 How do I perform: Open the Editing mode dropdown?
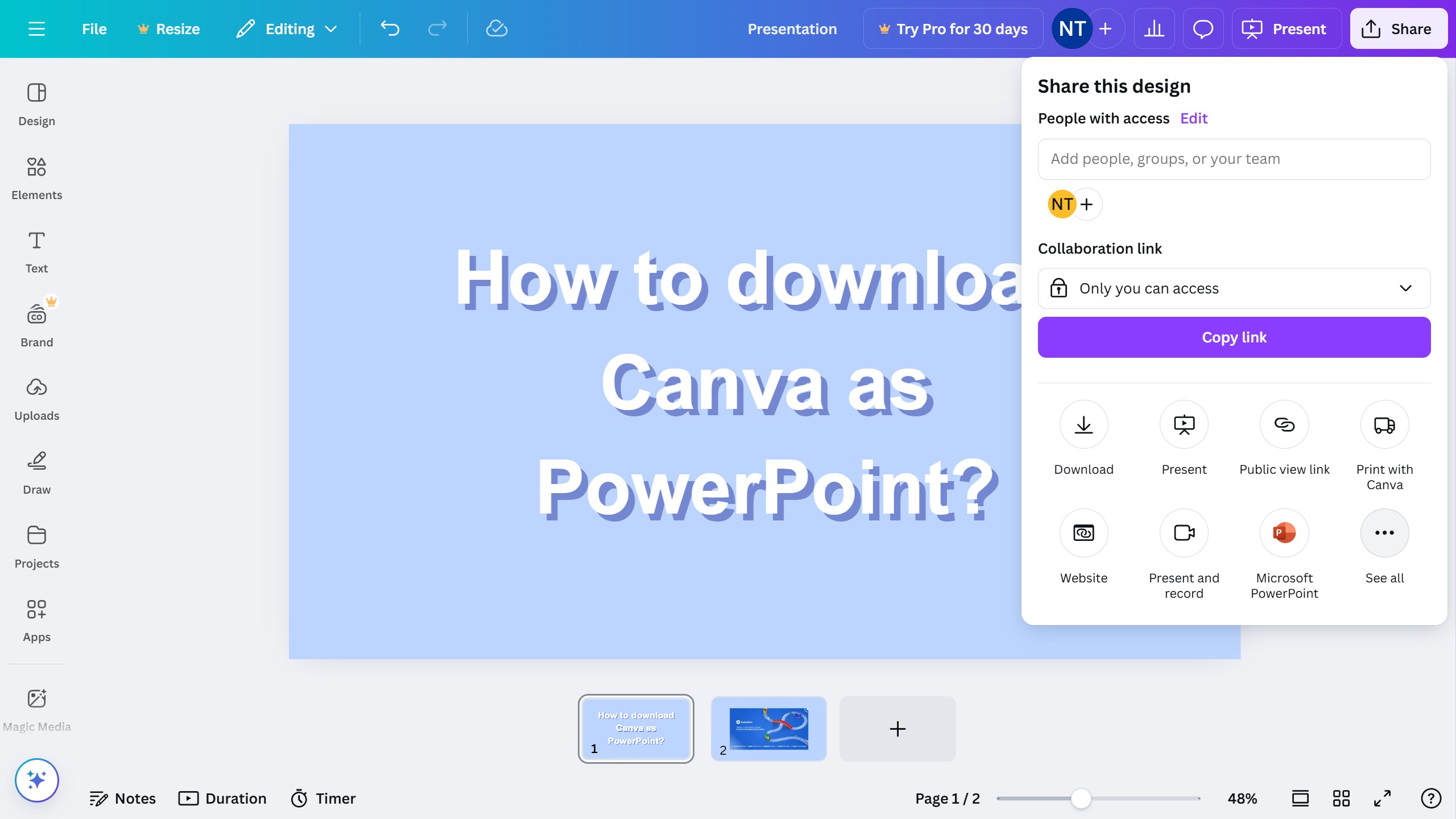(287, 28)
